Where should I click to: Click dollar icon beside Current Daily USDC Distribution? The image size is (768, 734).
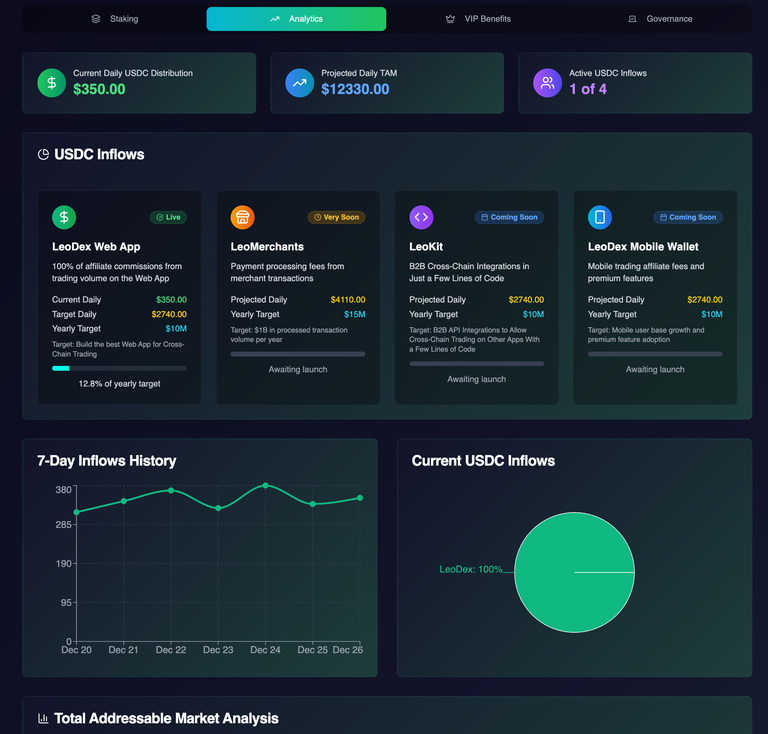51,83
